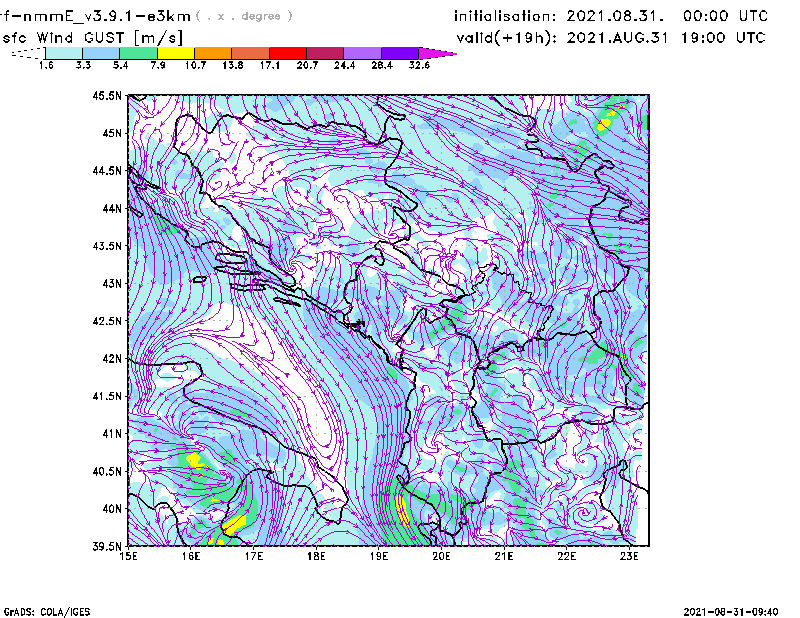Image resolution: width=800 pixels, height=618 pixels.
Task: Click the 22E longitude label
Action: point(566,556)
